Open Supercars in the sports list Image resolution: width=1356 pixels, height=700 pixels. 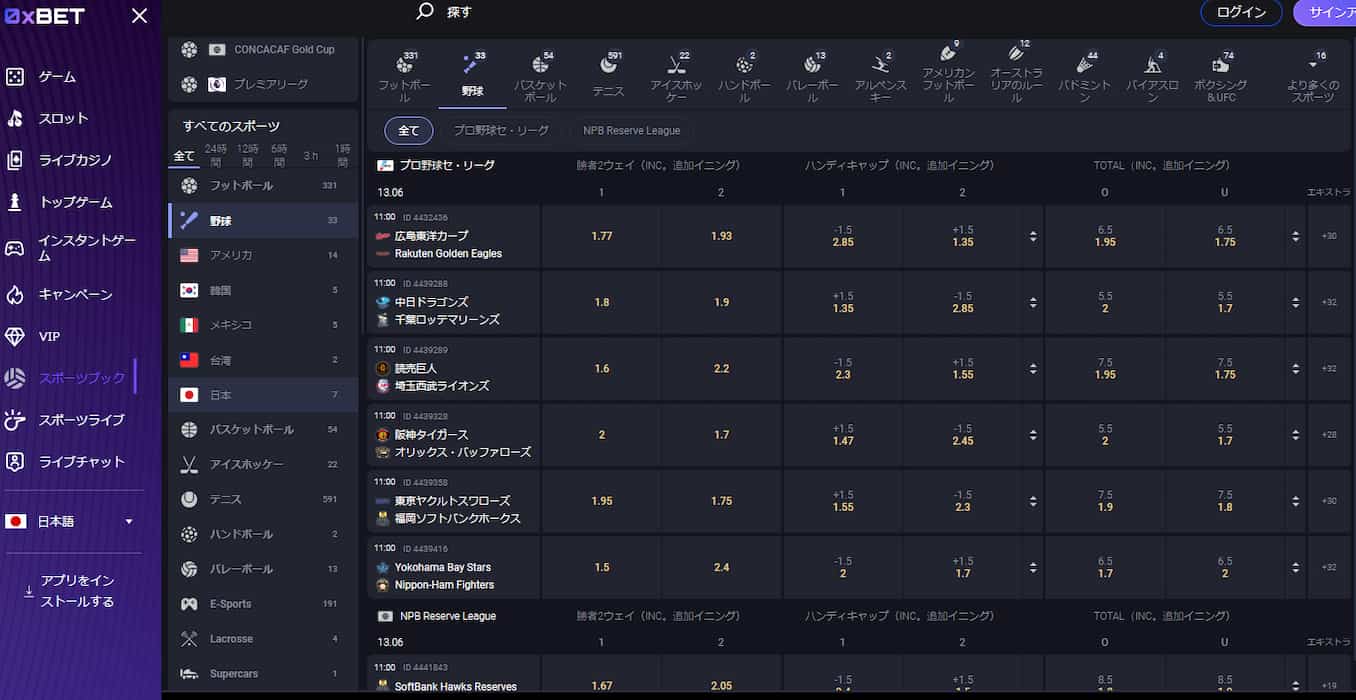[263, 674]
